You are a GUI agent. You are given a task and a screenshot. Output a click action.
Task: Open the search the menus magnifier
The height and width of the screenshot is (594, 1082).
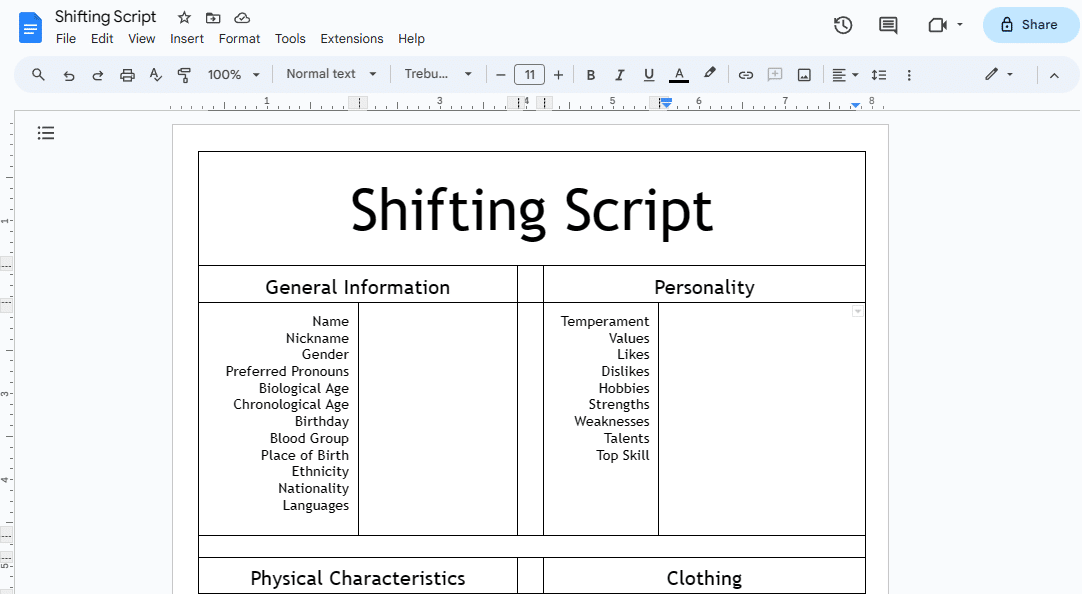39,75
